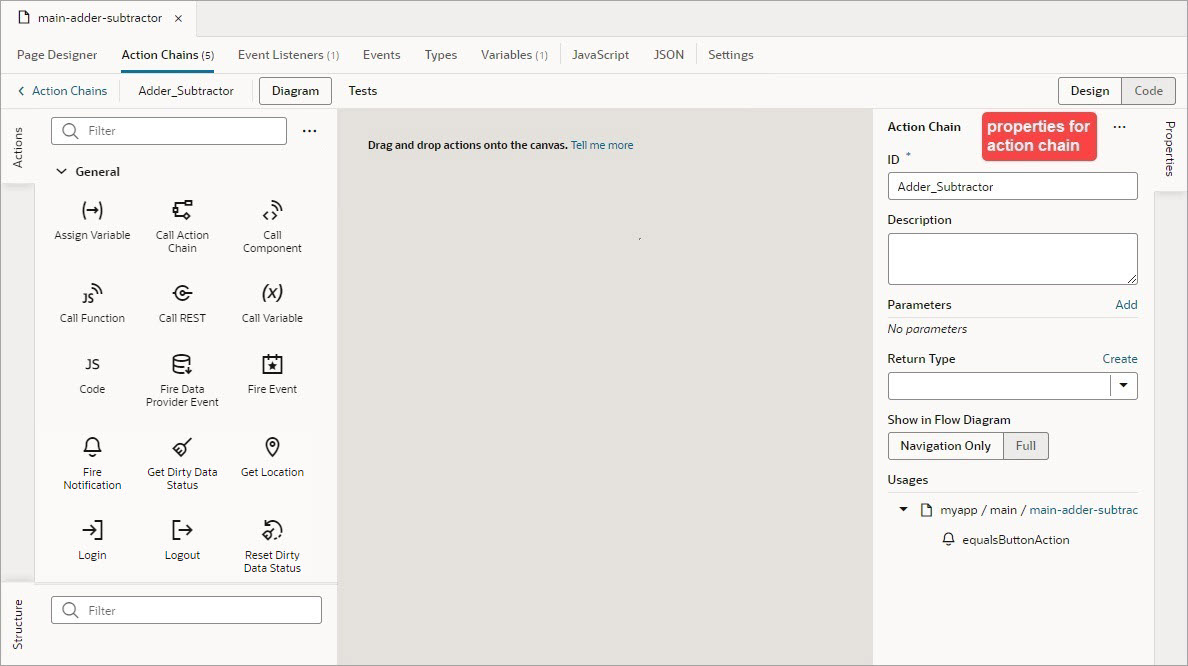Click the ID field containing Adder_Subtractor
This screenshot has height=666, width=1188.
[1012, 186]
